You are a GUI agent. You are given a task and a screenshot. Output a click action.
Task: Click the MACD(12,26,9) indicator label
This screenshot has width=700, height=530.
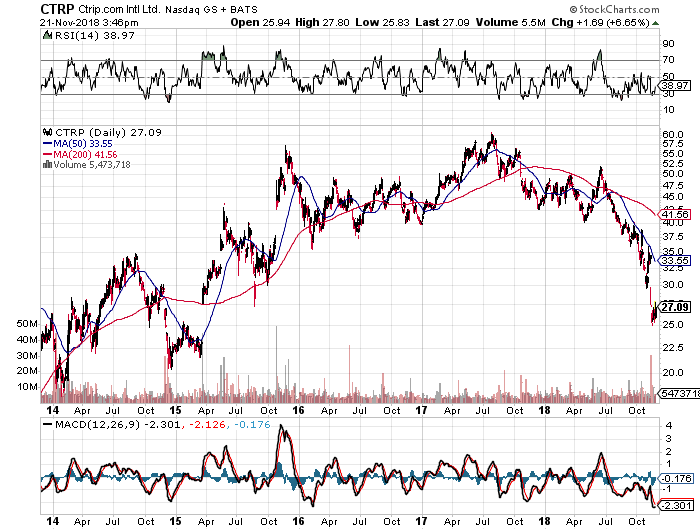pyautogui.click(x=97, y=425)
